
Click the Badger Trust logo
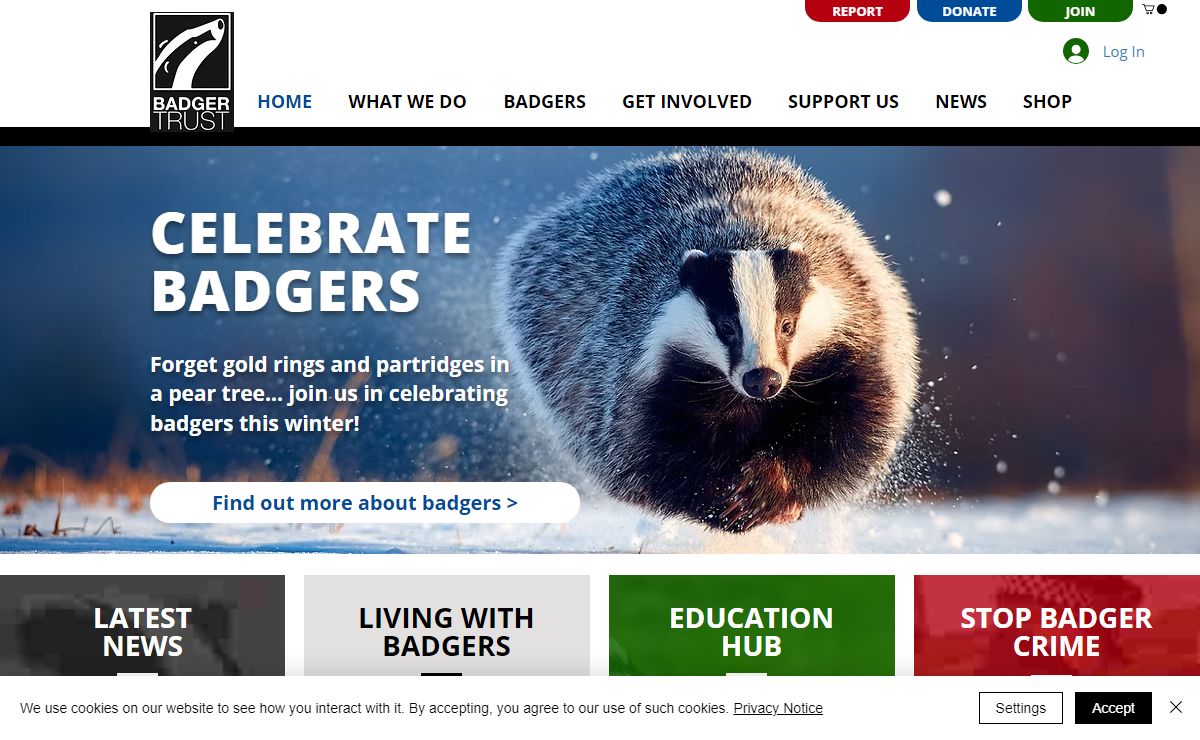tap(192, 72)
